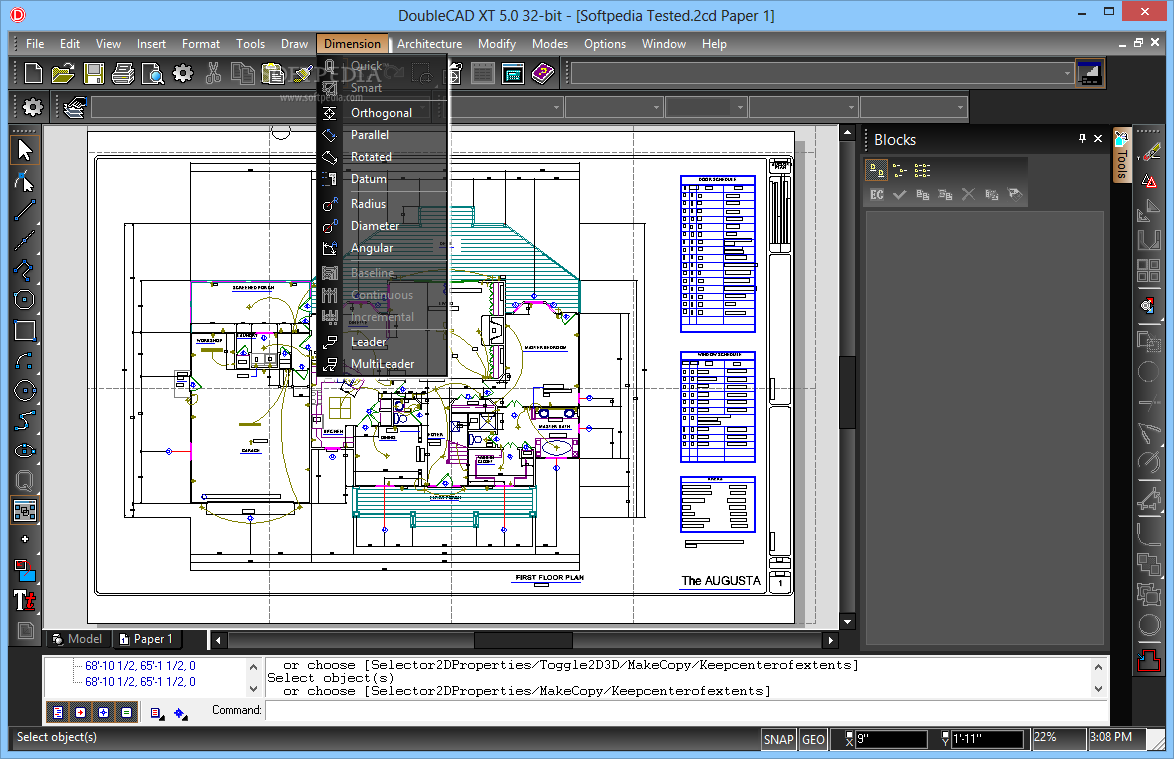Click the X coordinate field showing 9"
The image size is (1174, 759).
click(x=891, y=740)
